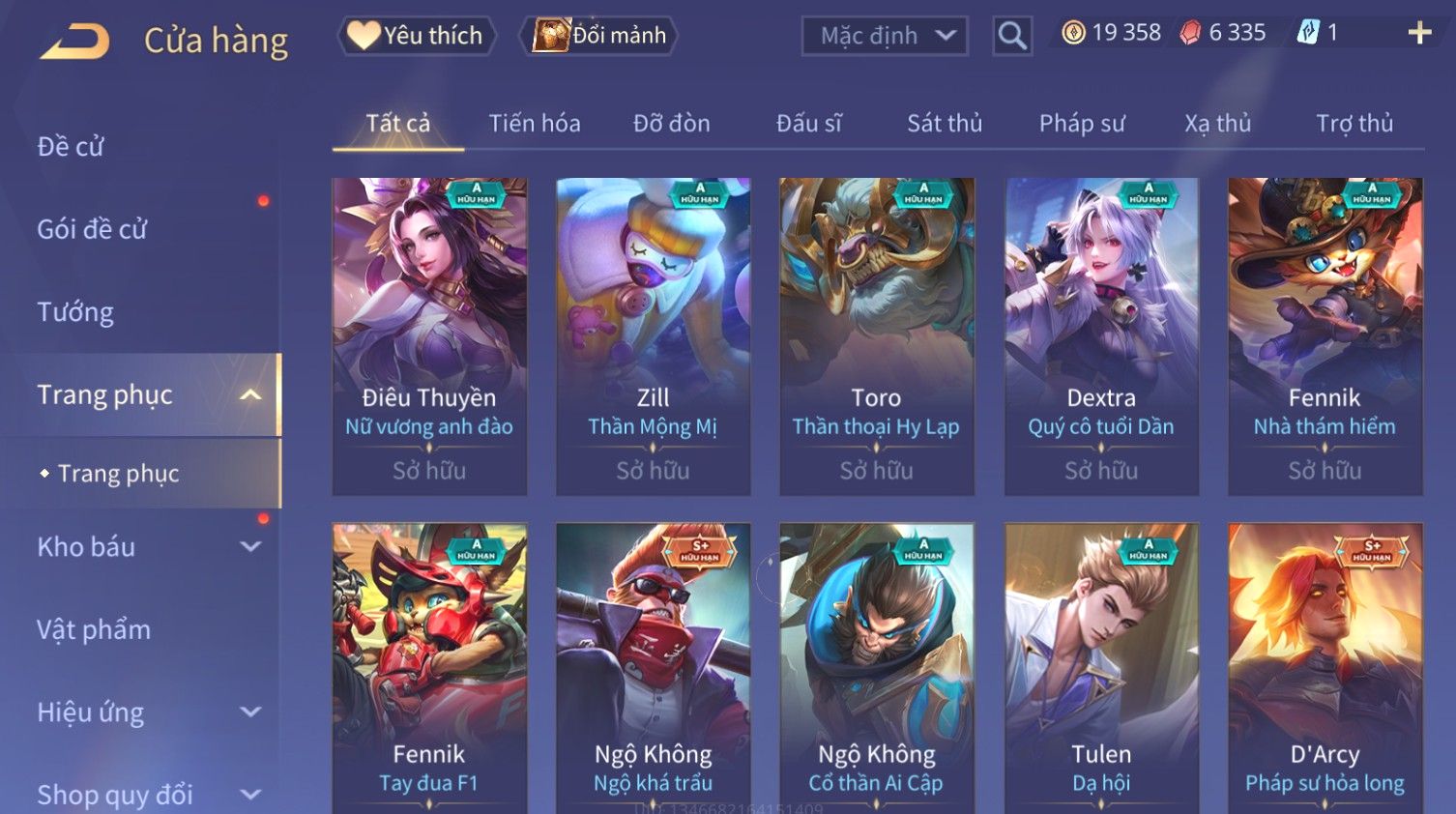1456x814 pixels.
Task: Open Tướng in the sidebar
Action: click(75, 312)
